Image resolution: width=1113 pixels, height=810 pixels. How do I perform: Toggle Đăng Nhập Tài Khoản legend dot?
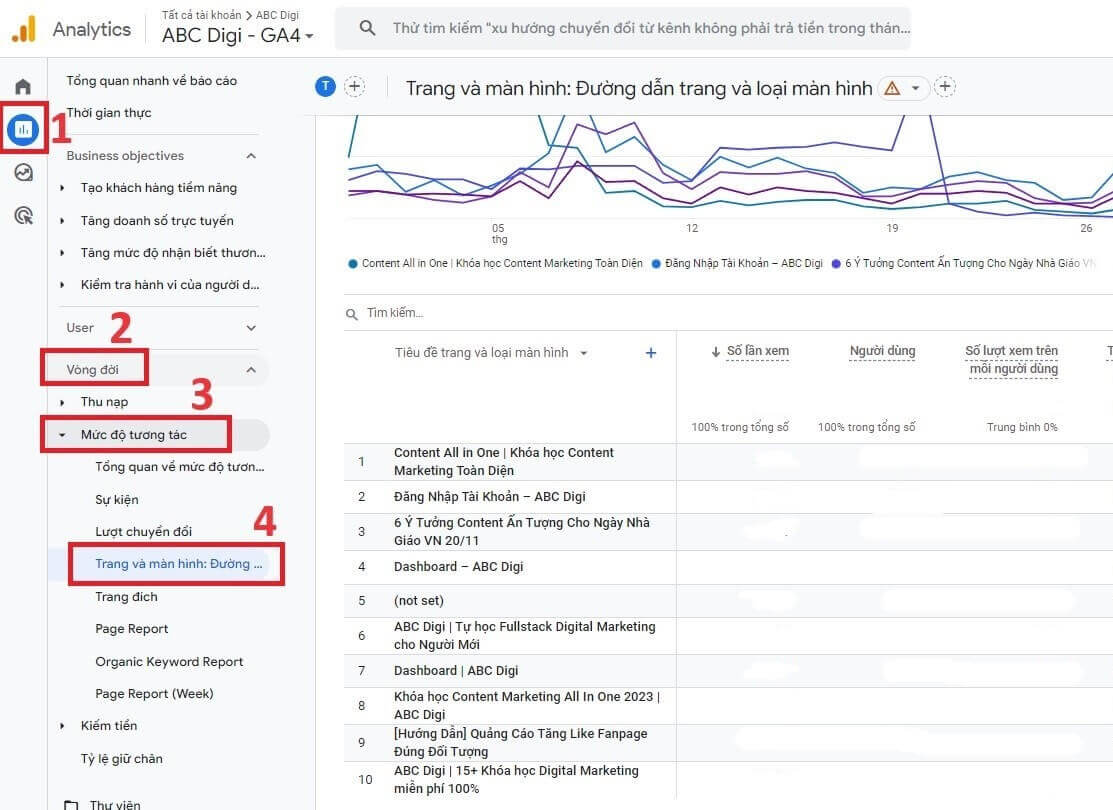pos(656,263)
